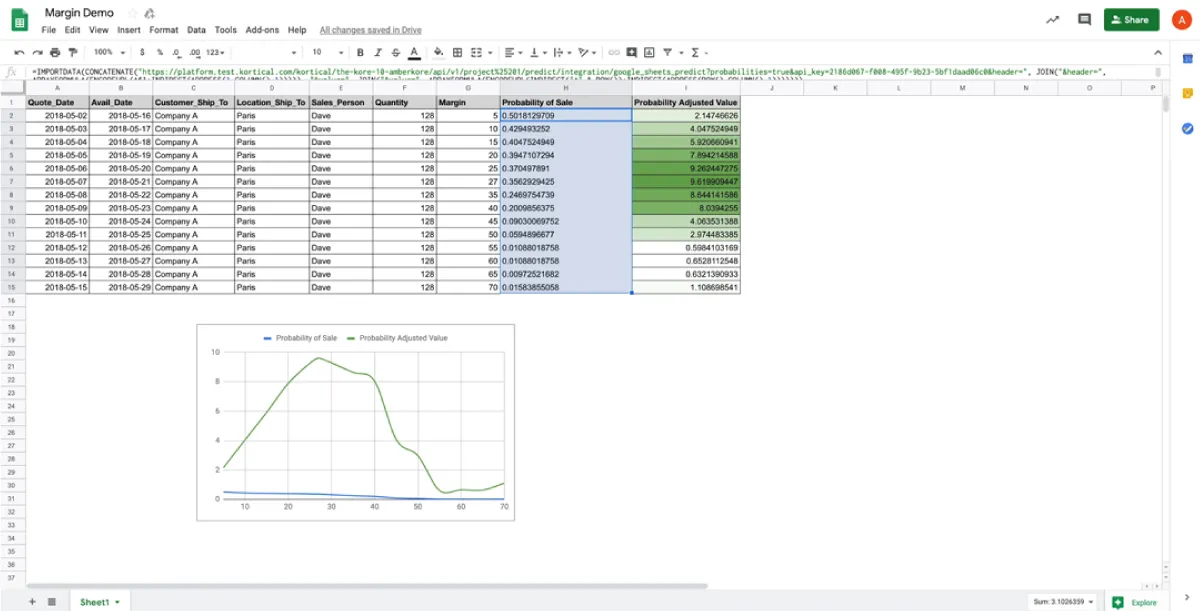Open horizontal align dropdown
Viewport: 1200px width, 611px height.
pos(512,52)
